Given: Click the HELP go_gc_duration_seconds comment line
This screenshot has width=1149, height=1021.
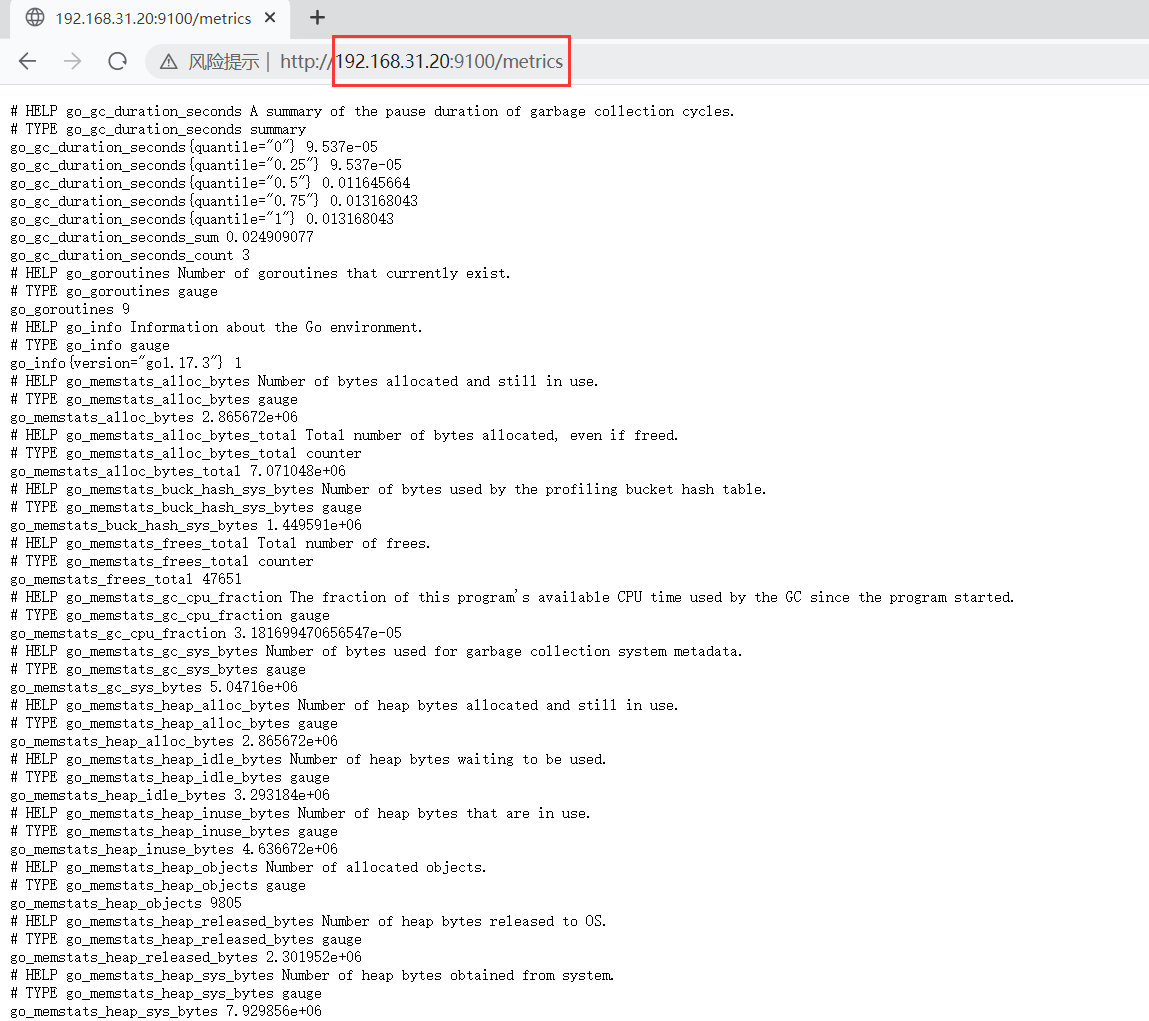Looking at the screenshot, I should (x=372, y=111).
